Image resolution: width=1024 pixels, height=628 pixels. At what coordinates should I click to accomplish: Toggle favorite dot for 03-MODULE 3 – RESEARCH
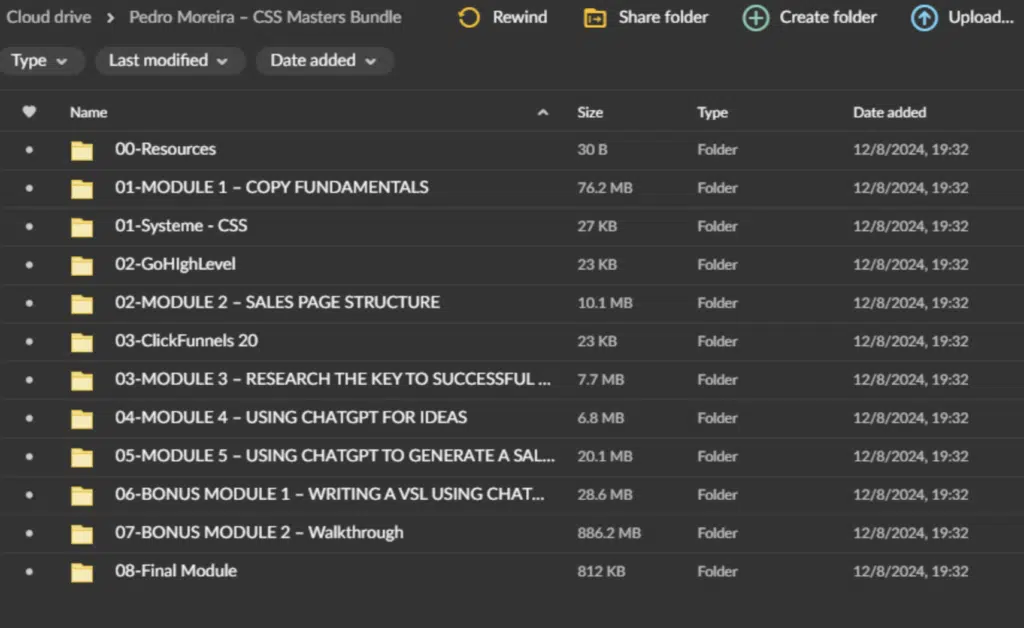(29, 380)
